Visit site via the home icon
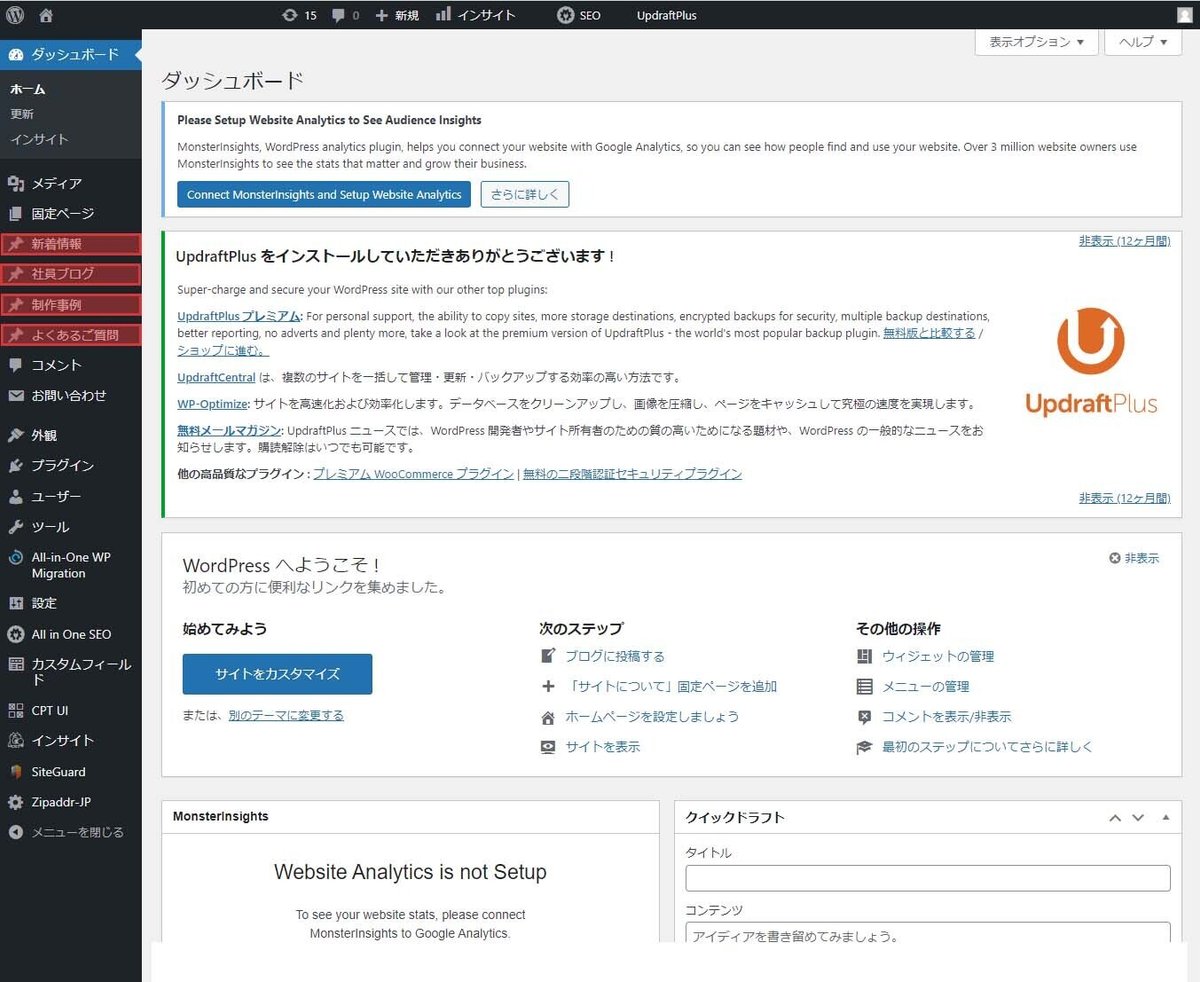This screenshot has height=982, width=1200. click(46, 15)
